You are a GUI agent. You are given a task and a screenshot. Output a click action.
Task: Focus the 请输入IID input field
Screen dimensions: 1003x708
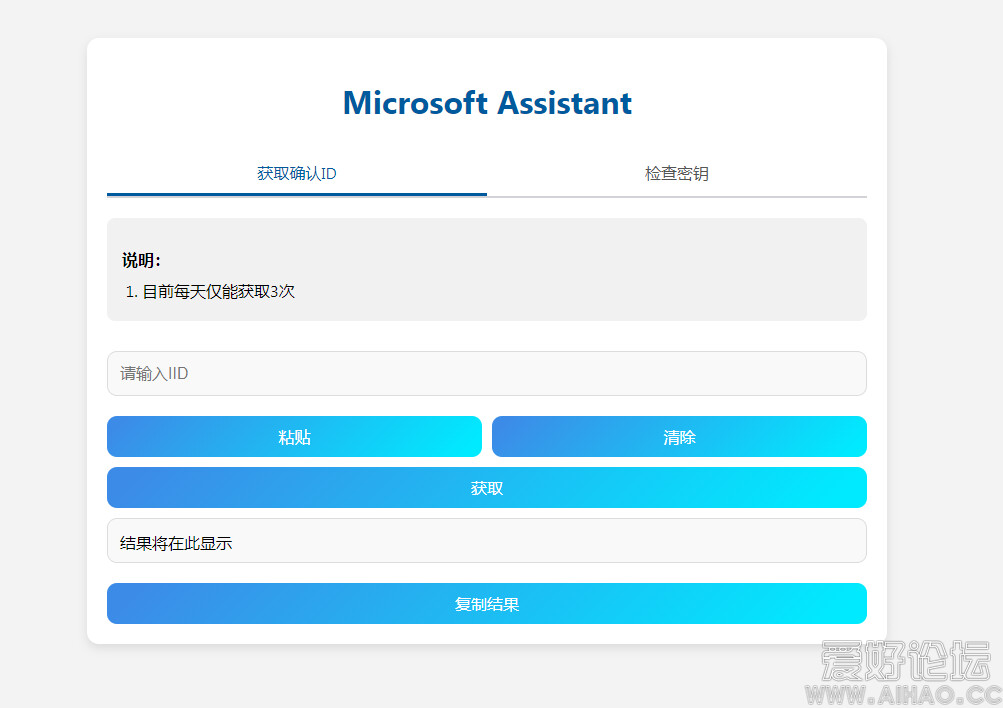(x=487, y=374)
